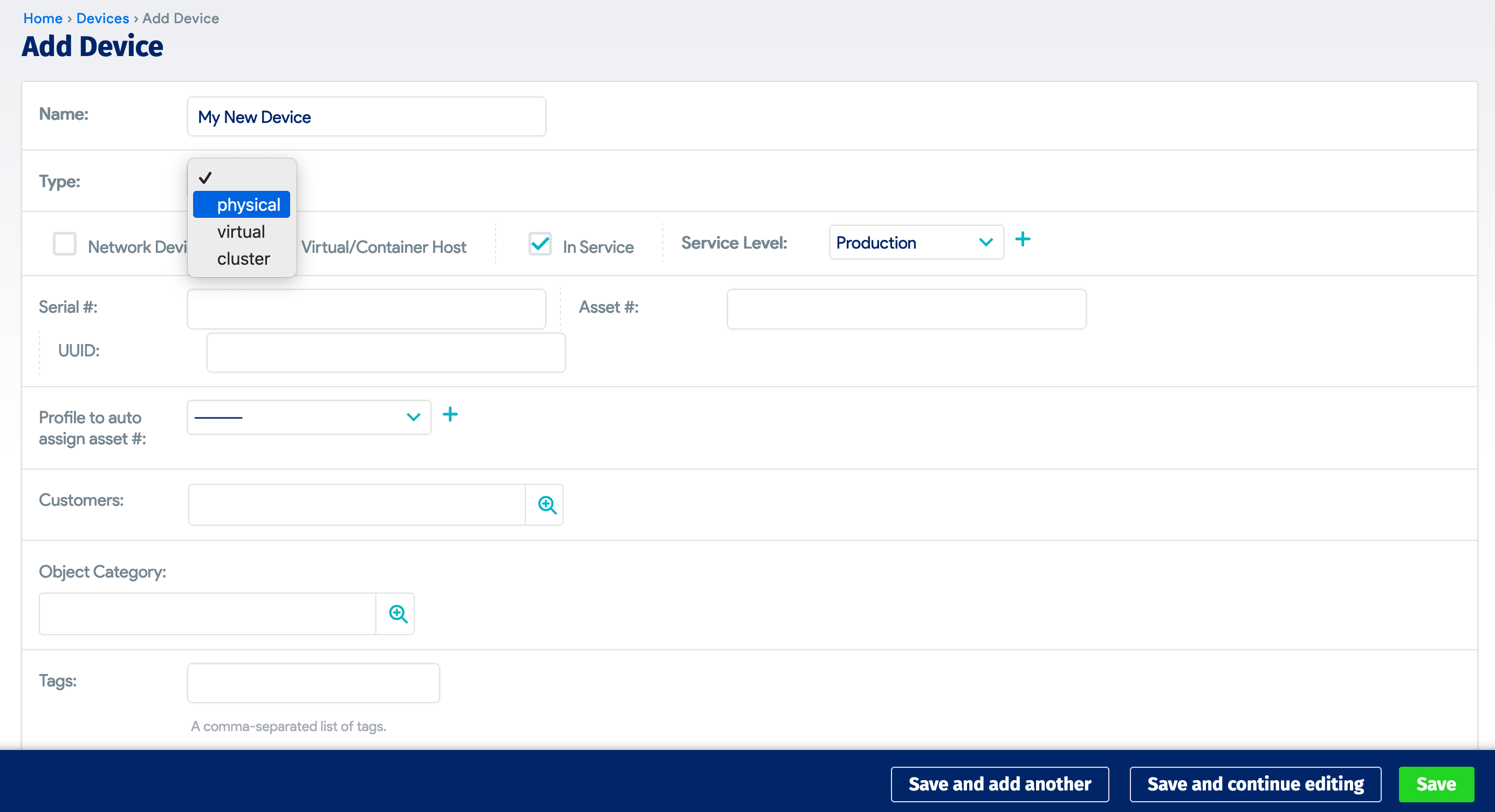Choose virtual from the Type options
The image size is (1495, 812).
(241, 232)
